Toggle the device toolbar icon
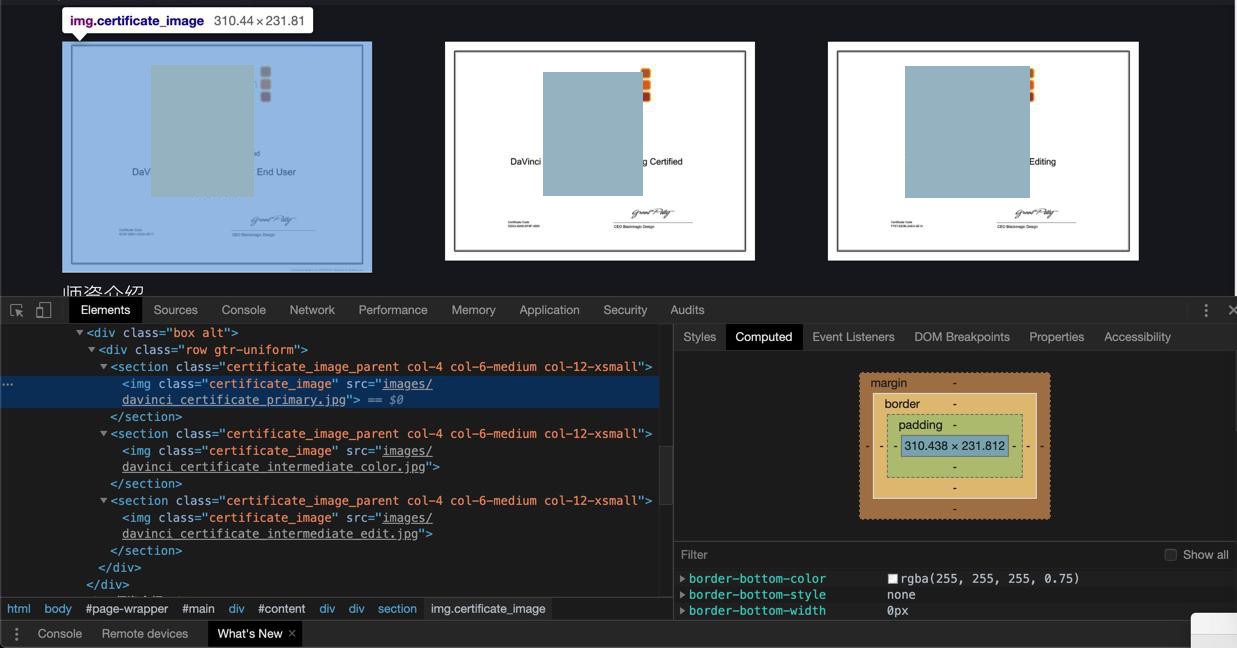This screenshot has height=648, width=1237. [44, 310]
